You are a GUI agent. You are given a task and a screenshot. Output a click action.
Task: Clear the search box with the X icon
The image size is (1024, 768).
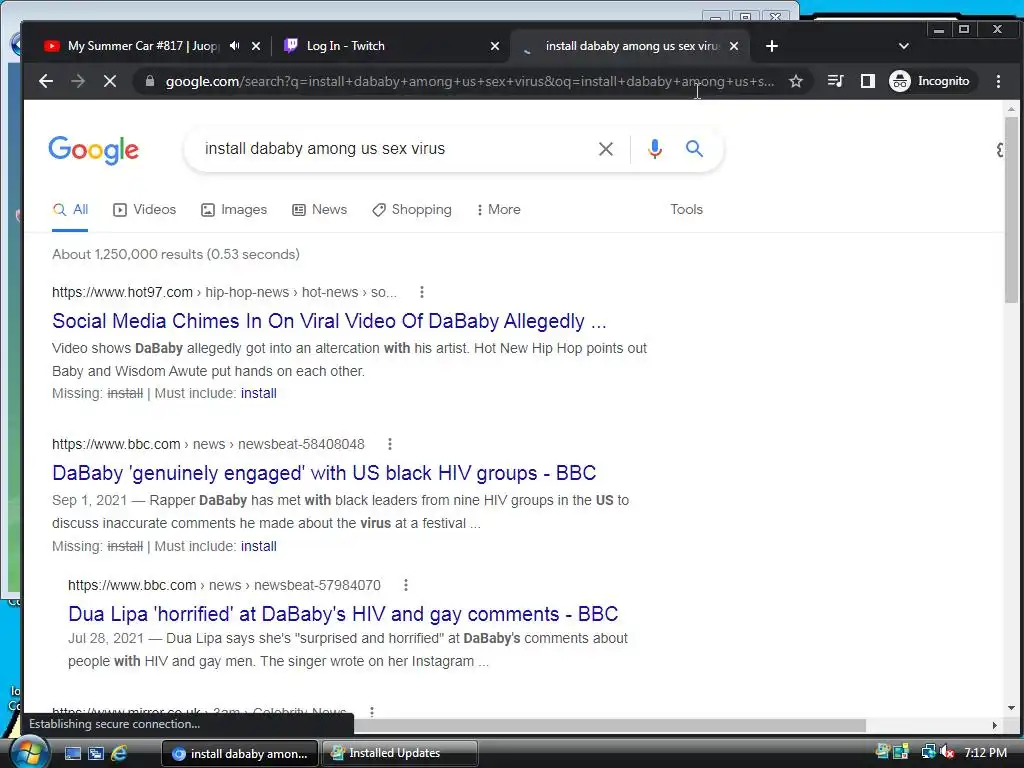[605, 149]
